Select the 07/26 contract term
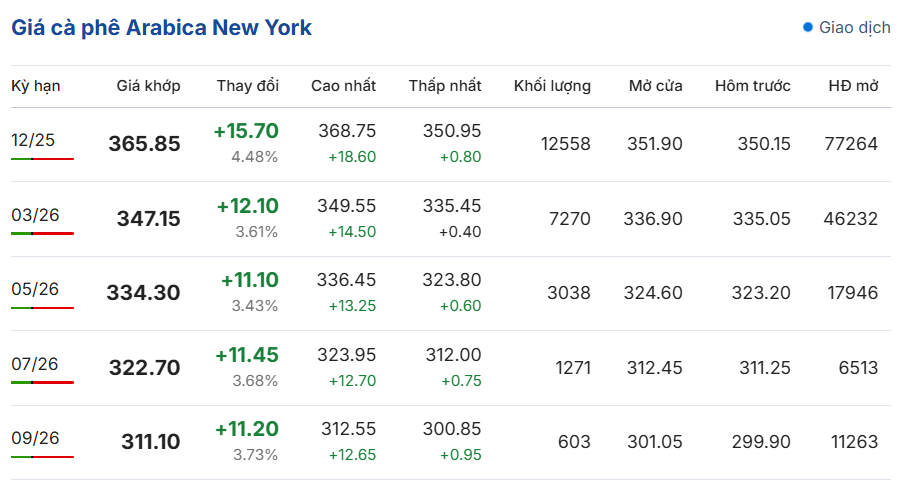Screen dimensions: 909x485 pos(35,364)
